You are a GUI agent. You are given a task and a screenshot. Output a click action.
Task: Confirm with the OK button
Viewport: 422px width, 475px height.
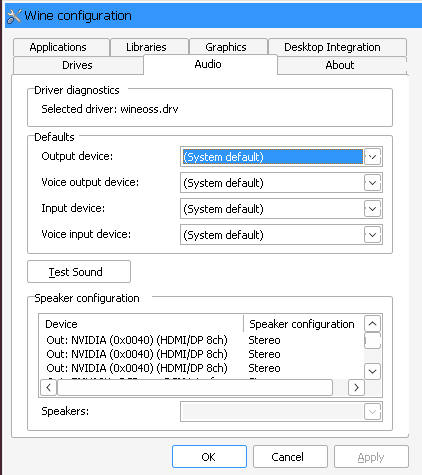coord(209,457)
